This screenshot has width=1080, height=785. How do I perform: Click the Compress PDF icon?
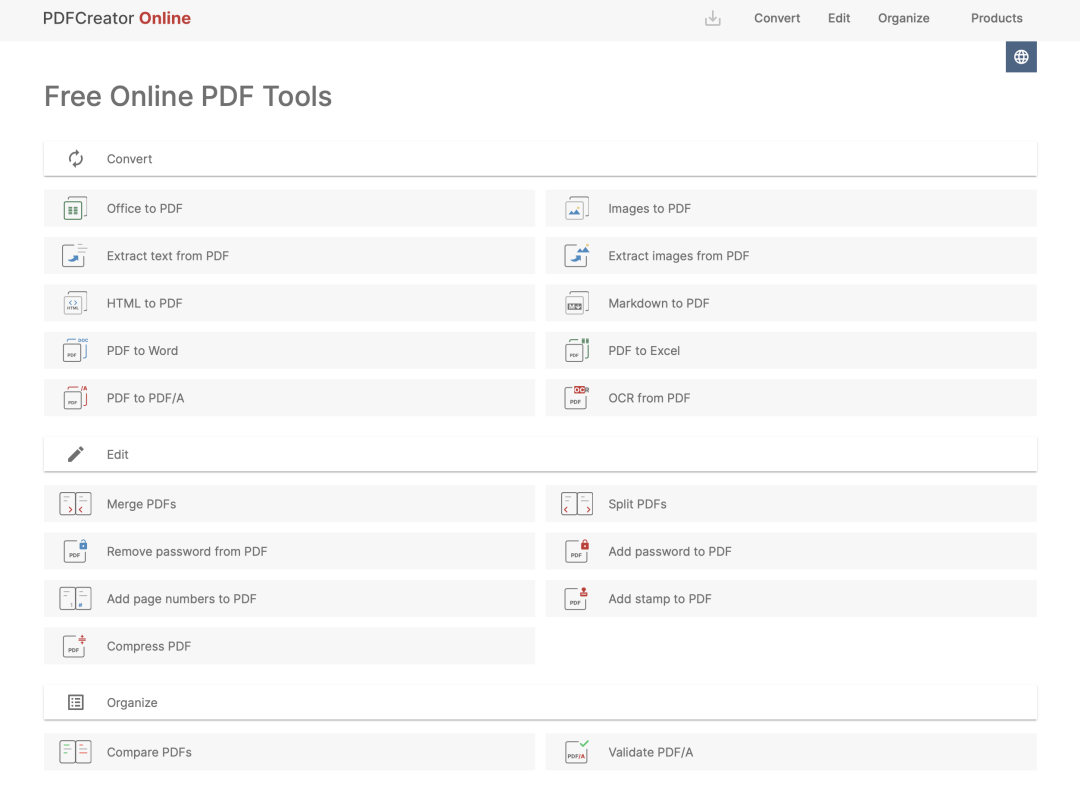tap(75, 646)
